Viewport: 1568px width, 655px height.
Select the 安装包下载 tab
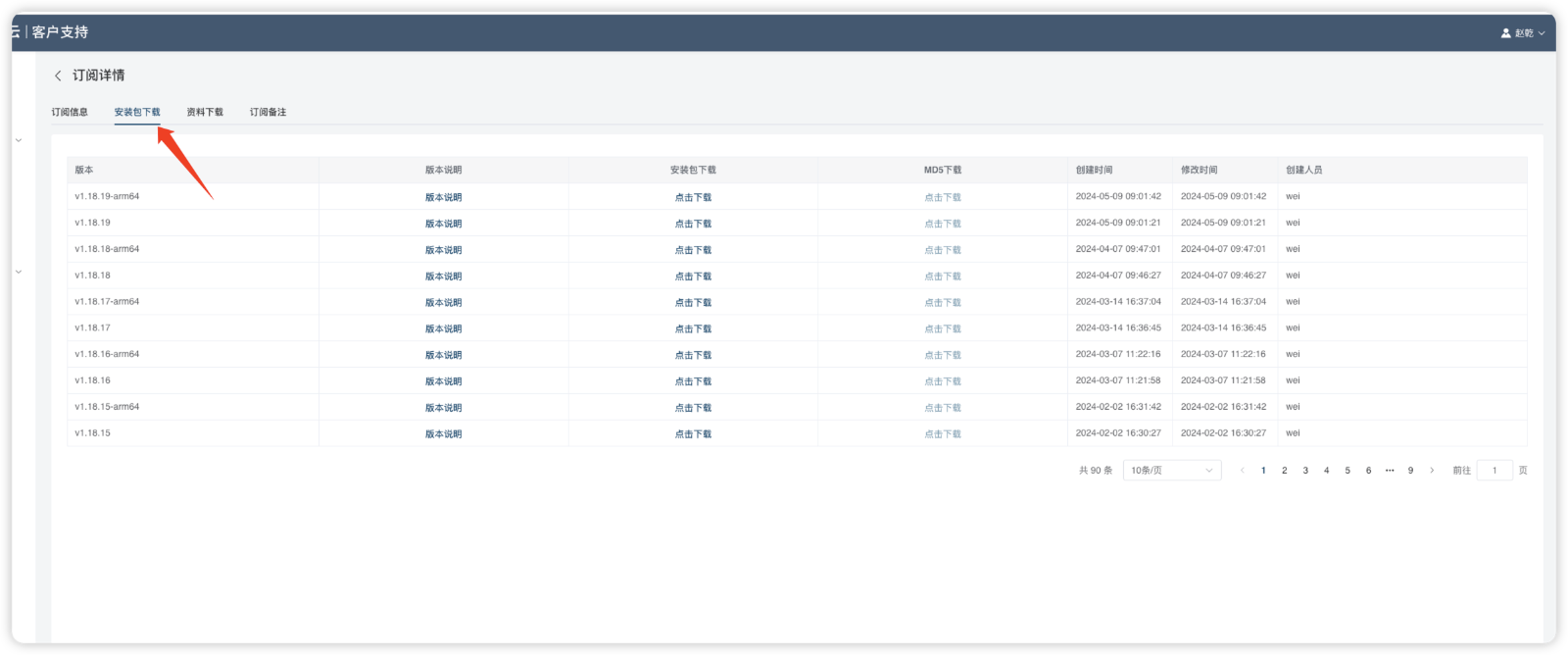[137, 112]
